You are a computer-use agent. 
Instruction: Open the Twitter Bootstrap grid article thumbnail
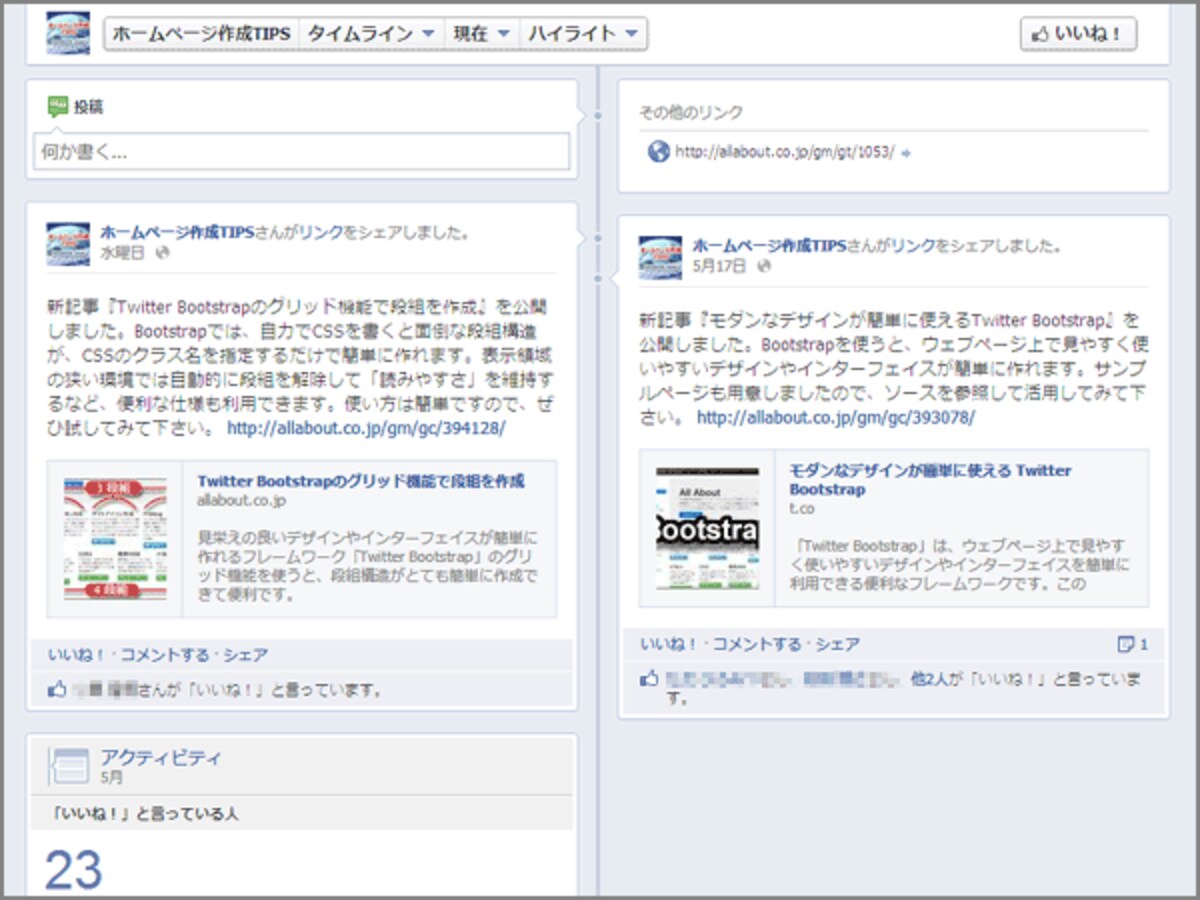point(116,539)
